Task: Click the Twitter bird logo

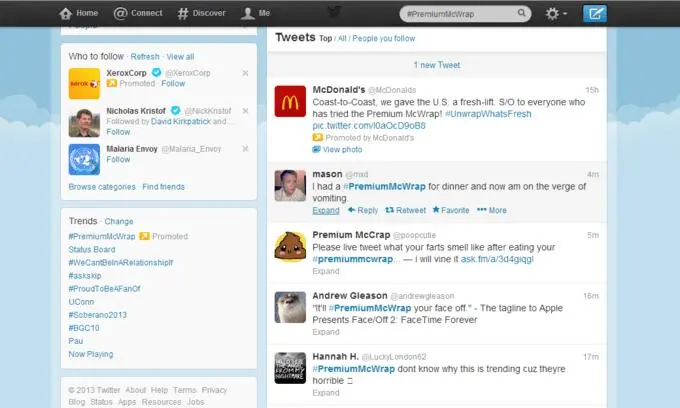Action: tap(334, 12)
